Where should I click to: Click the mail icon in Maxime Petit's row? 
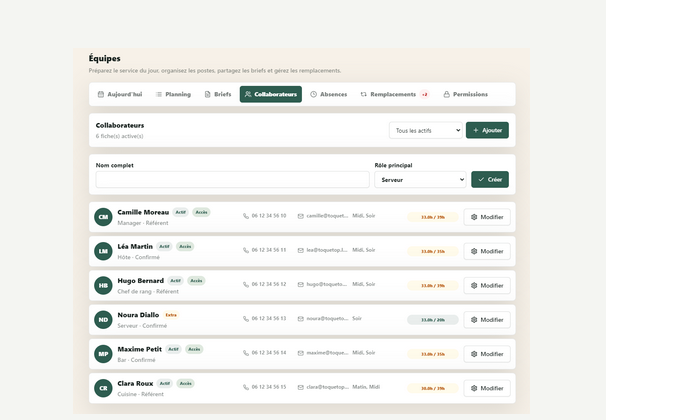(301, 353)
